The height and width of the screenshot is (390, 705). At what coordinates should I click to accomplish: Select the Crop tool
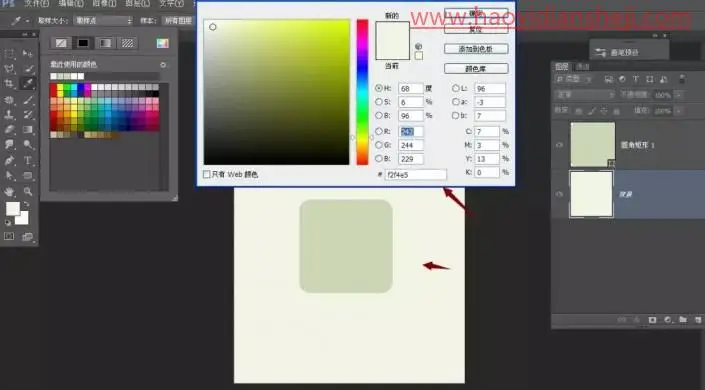pyautogui.click(x=9, y=83)
